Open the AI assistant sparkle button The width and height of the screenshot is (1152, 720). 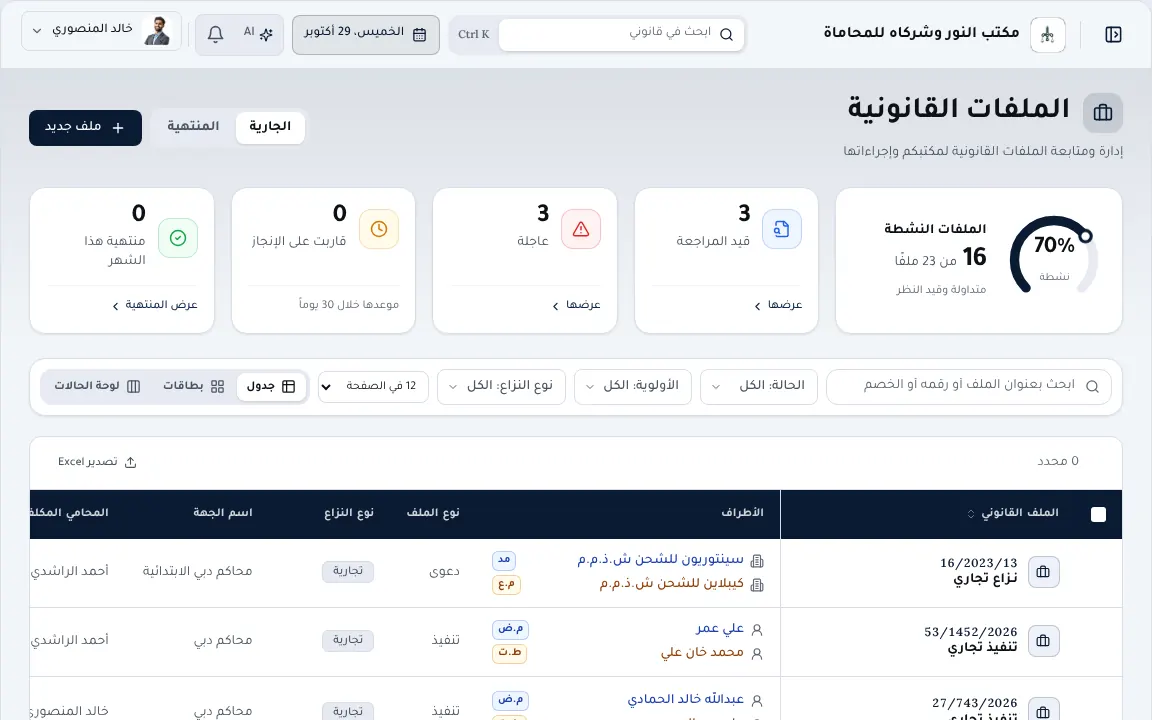258,33
